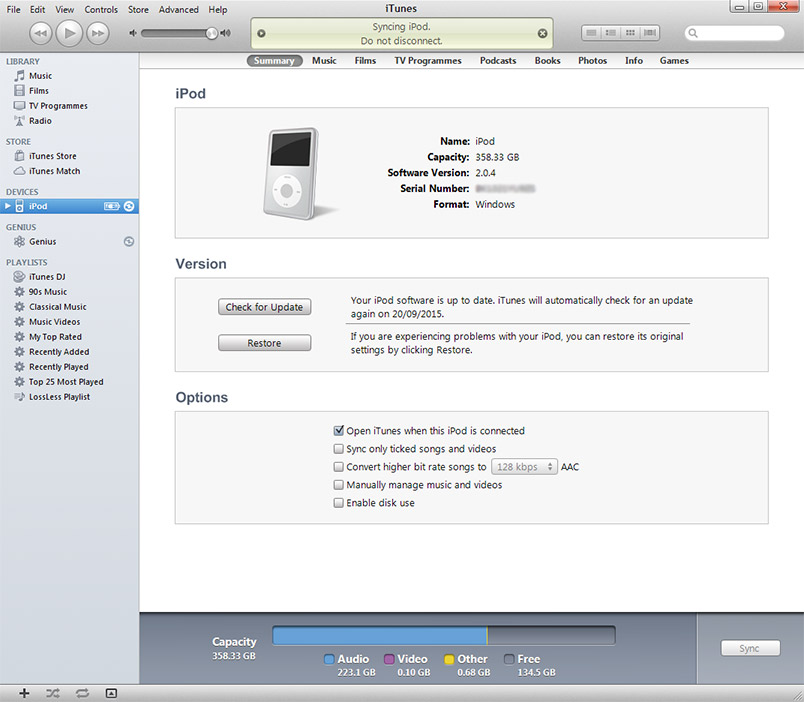The height and width of the screenshot is (702, 804).
Task: Open the Recently Played playlist
Action: click(69, 367)
